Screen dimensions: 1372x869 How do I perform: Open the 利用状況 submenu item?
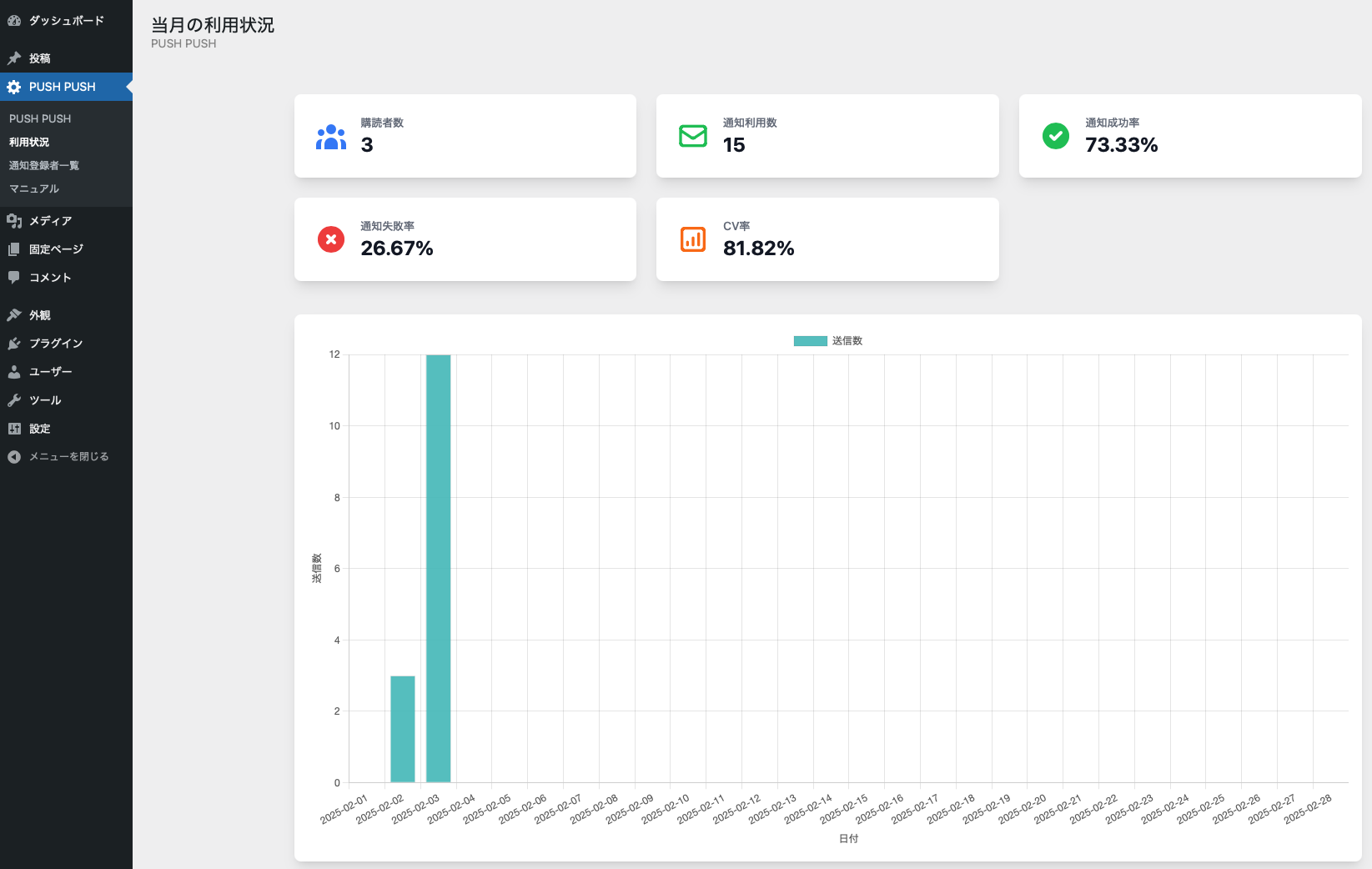click(29, 143)
